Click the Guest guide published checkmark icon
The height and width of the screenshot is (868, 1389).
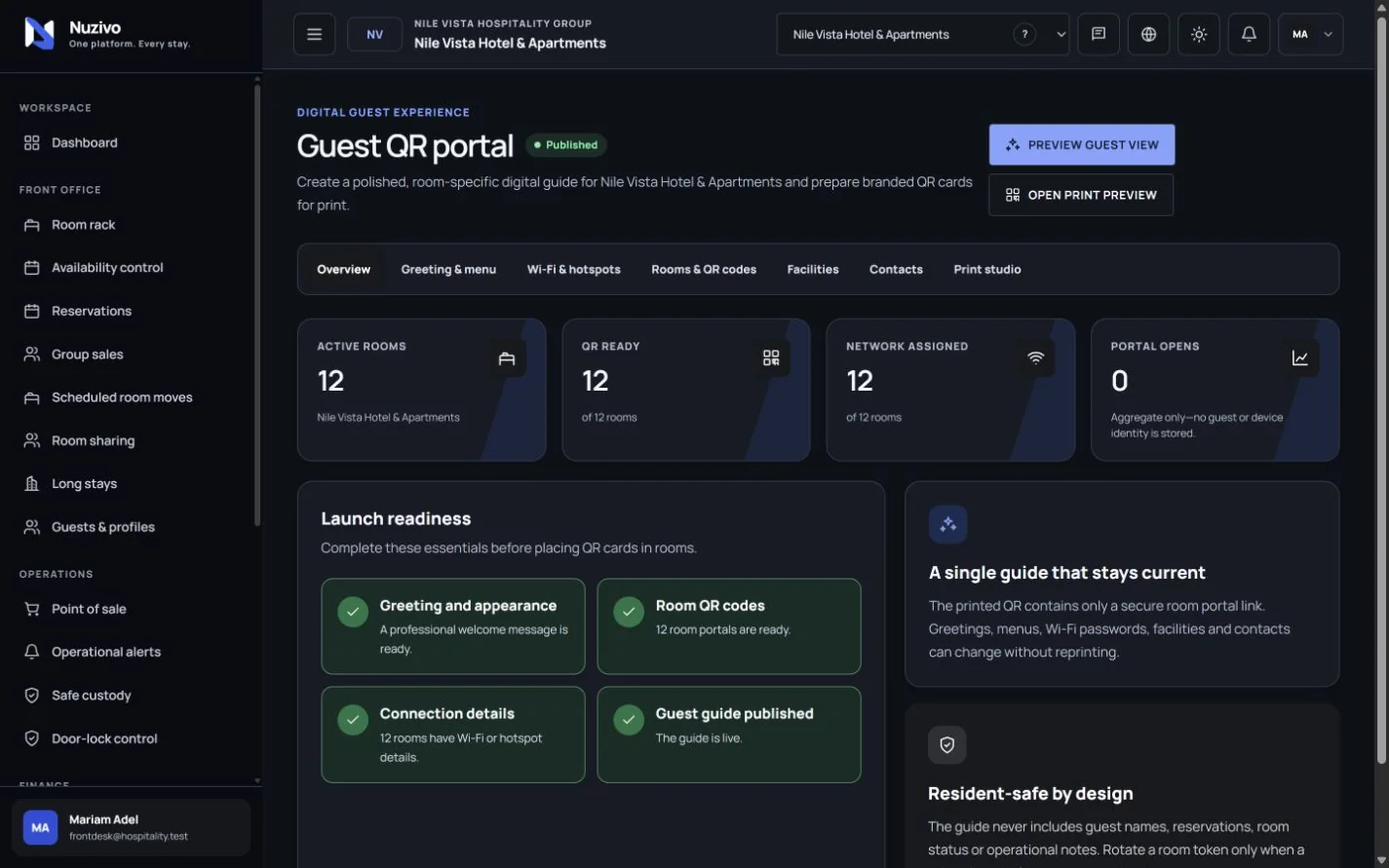(x=629, y=720)
